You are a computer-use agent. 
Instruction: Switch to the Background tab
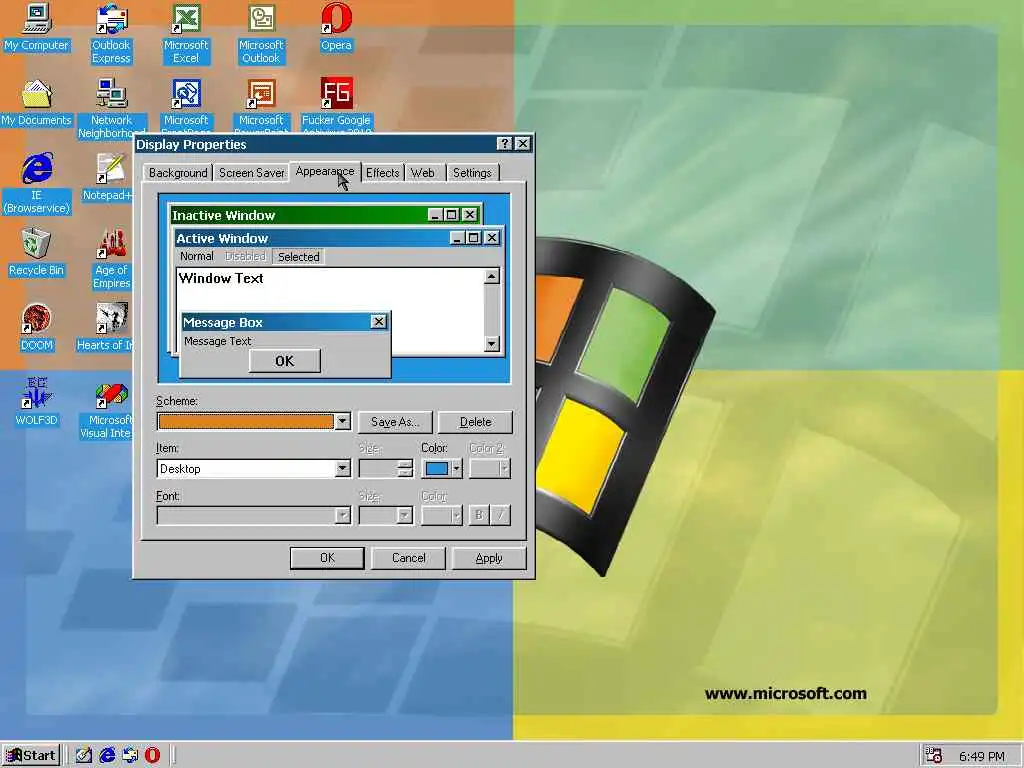pyautogui.click(x=178, y=172)
